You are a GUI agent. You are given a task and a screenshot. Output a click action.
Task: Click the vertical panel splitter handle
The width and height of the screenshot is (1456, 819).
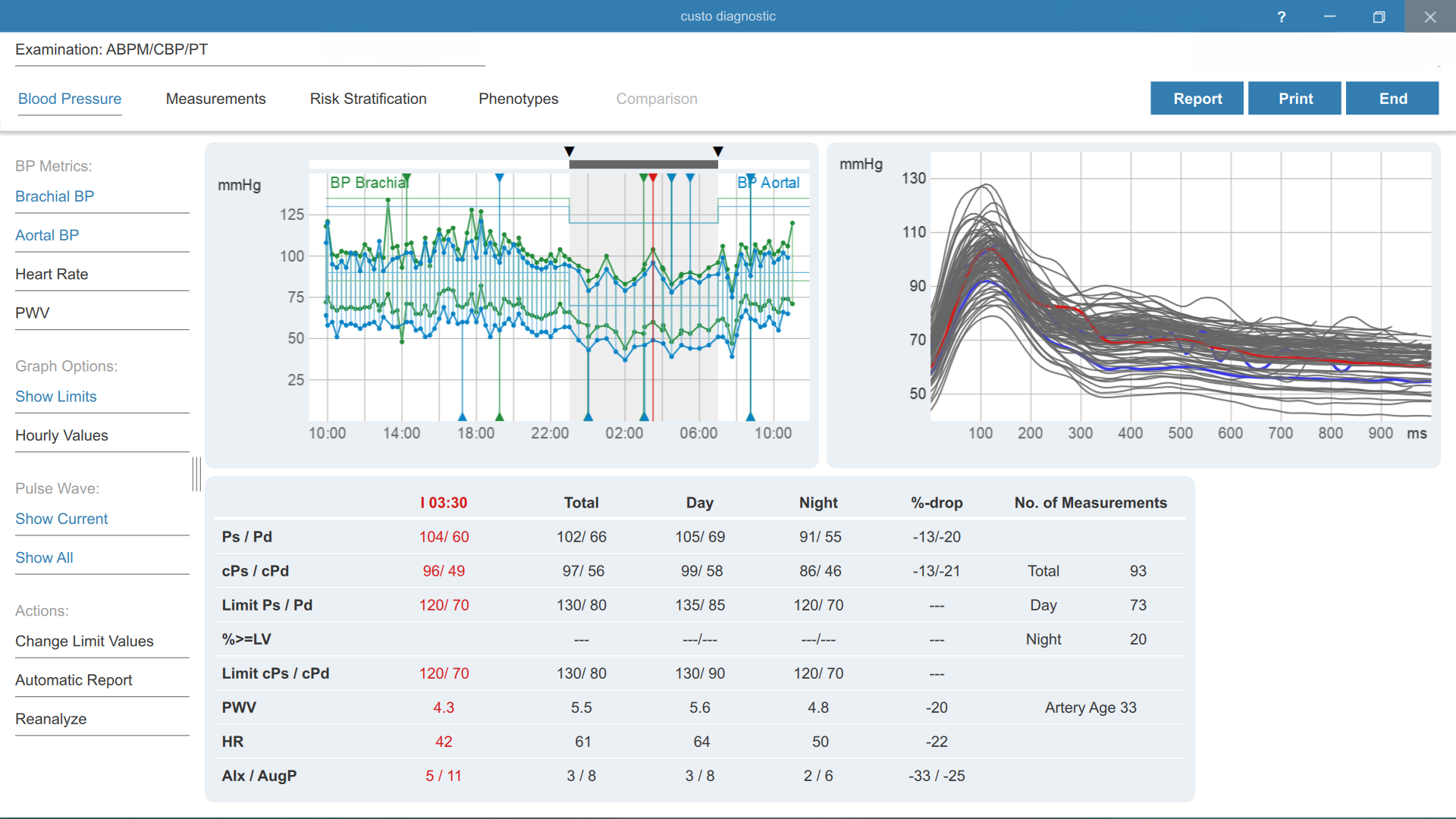click(x=196, y=474)
